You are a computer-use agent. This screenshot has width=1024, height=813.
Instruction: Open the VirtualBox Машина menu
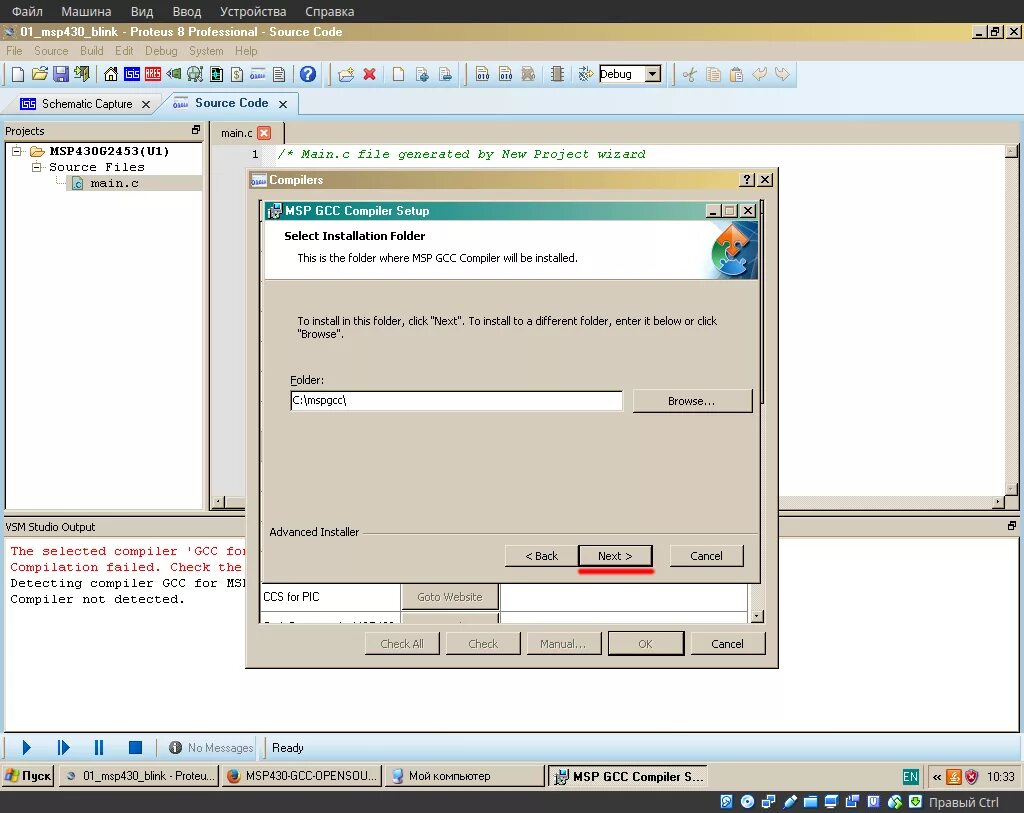pos(86,12)
